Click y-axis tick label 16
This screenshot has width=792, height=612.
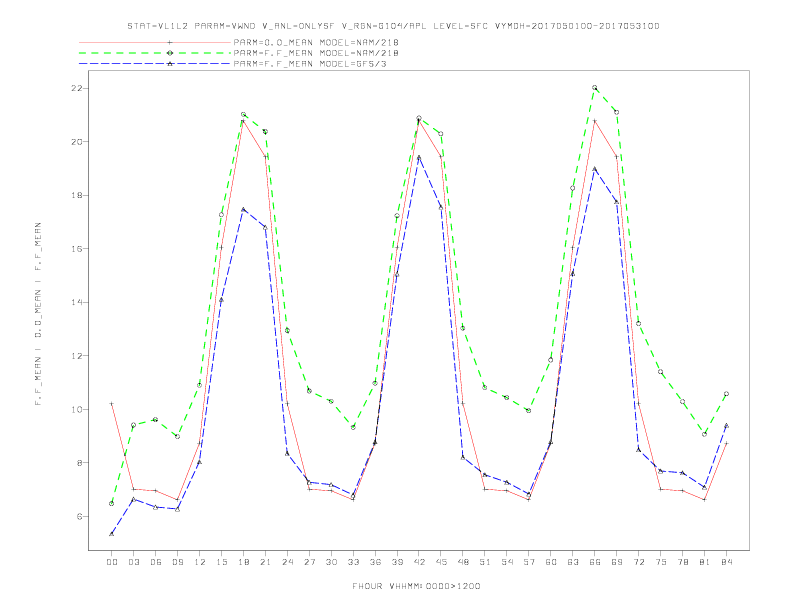coord(76,249)
